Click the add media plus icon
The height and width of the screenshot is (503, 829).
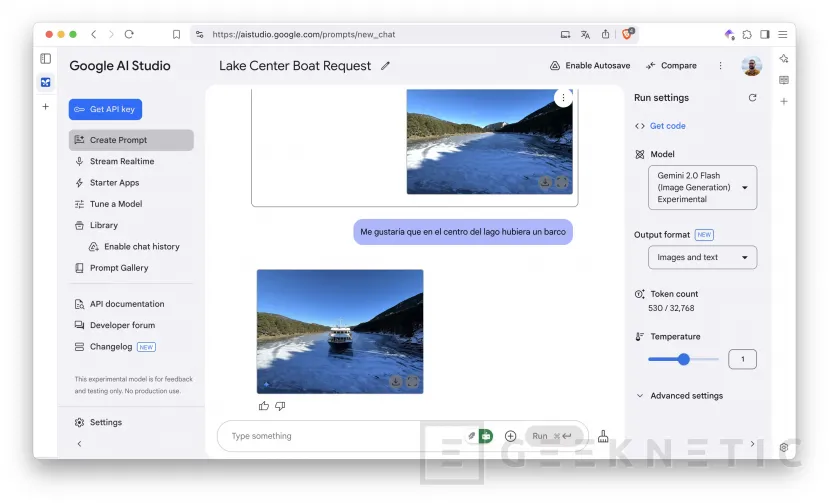point(510,436)
